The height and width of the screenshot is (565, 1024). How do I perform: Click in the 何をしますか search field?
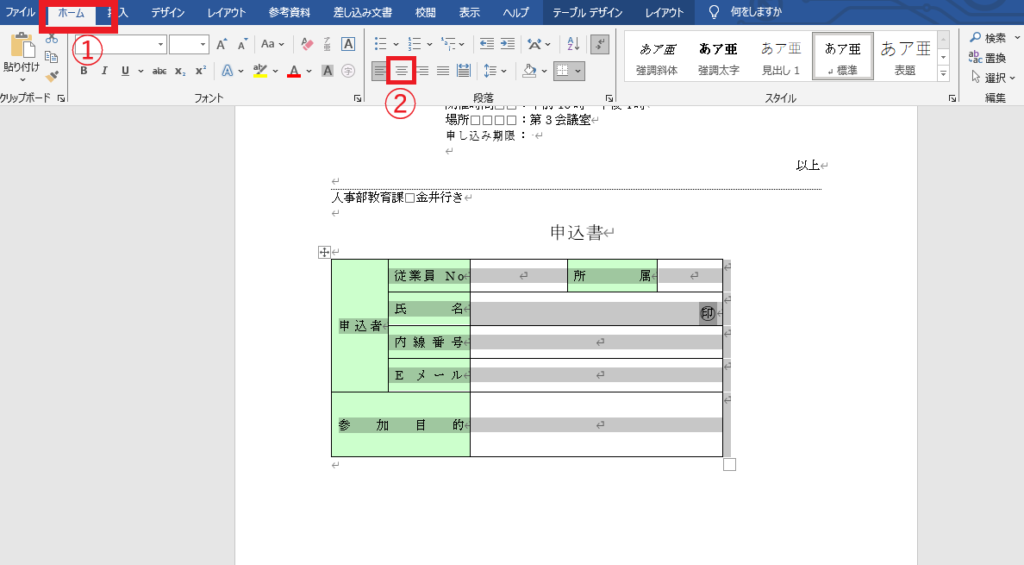756,12
